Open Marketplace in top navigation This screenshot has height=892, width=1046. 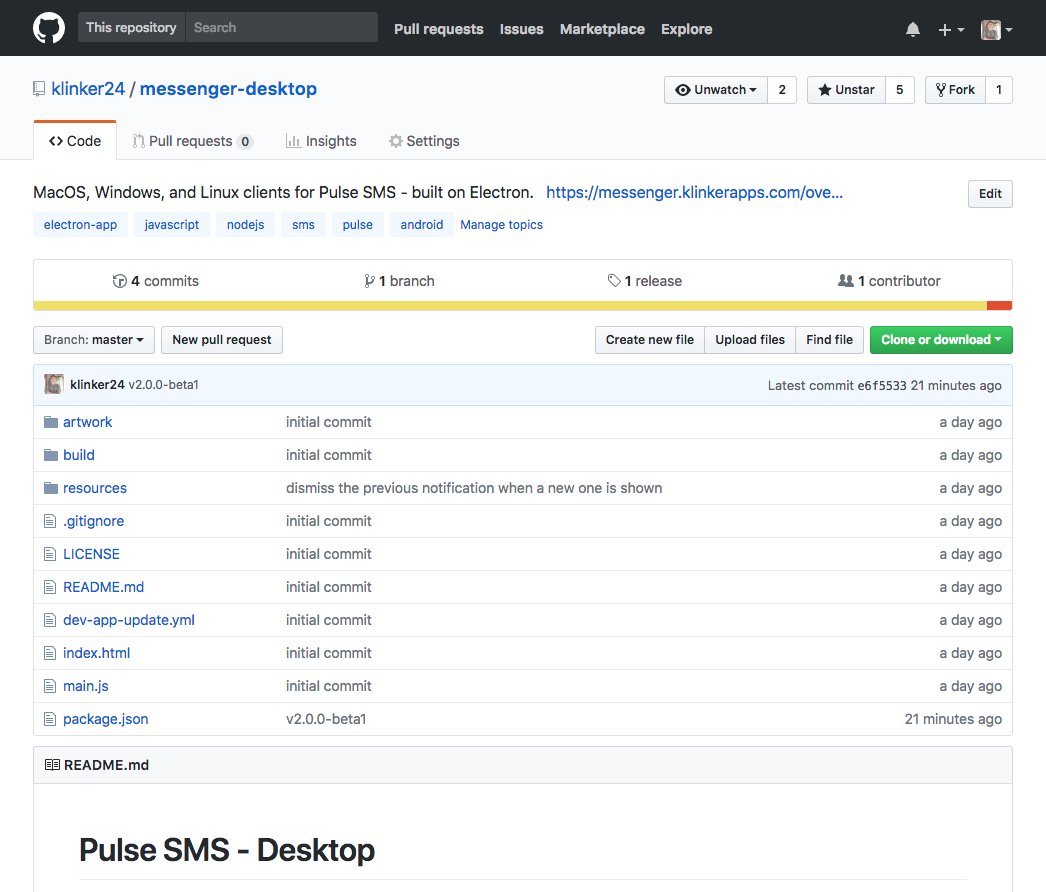pos(602,29)
